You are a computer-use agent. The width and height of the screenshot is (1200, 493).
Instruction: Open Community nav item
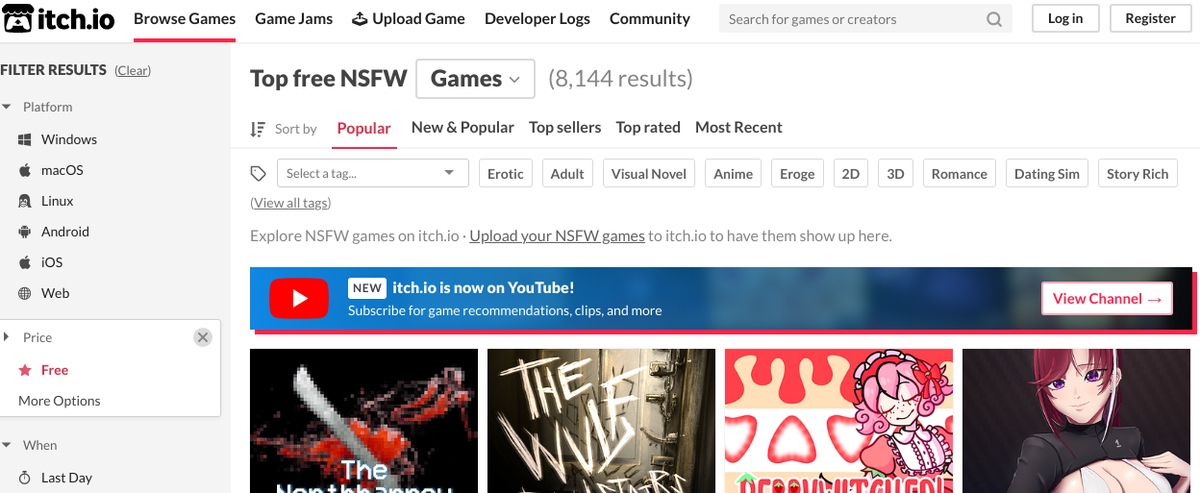(x=650, y=19)
